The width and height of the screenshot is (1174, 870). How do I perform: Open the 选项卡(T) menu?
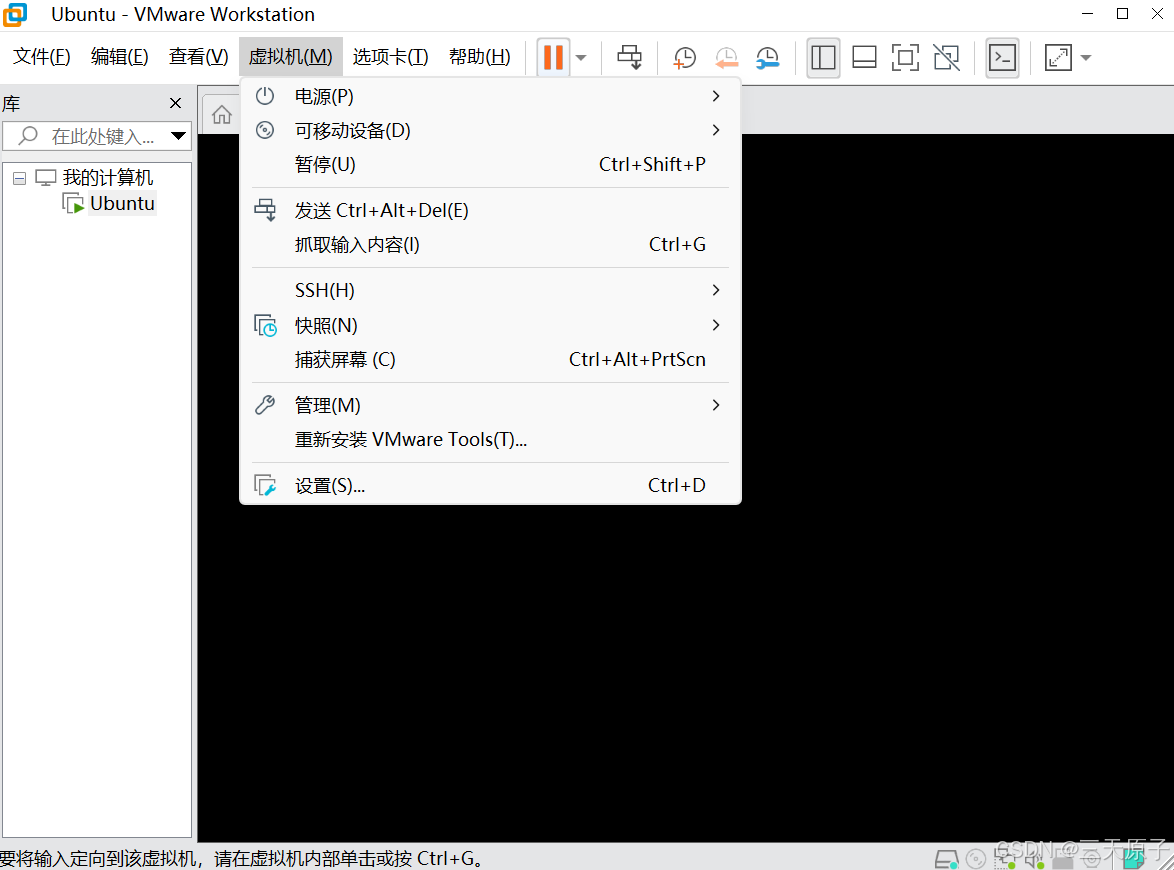click(x=390, y=56)
